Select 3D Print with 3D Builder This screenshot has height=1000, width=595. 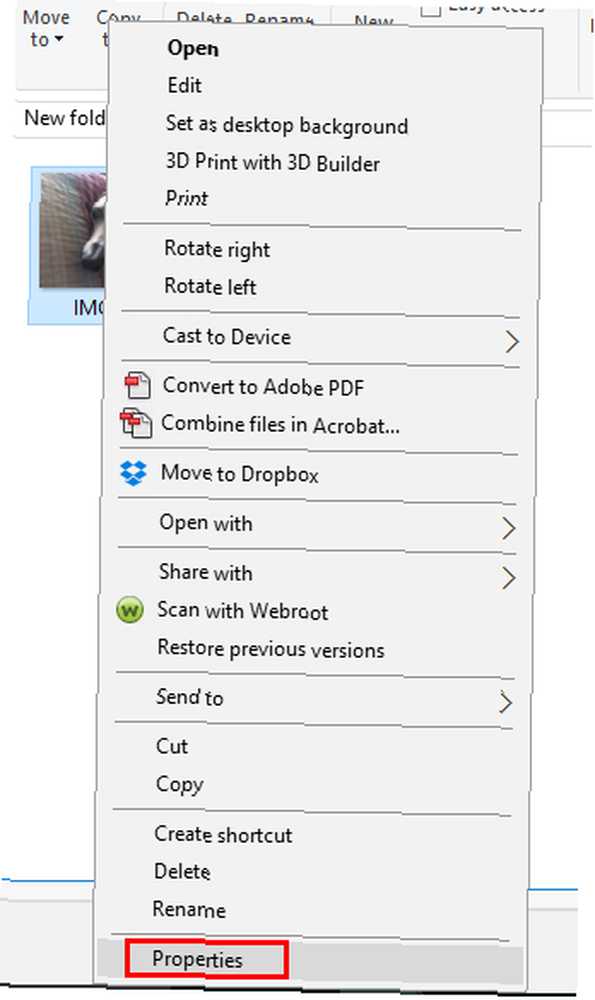coord(272,162)
